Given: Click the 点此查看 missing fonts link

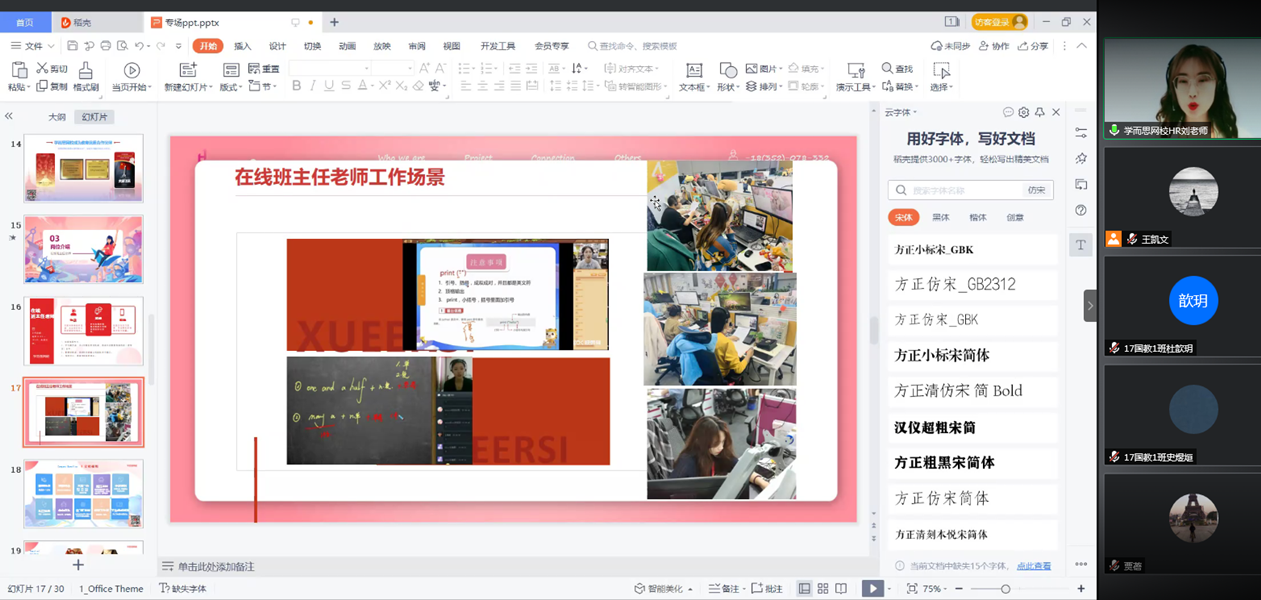Looking at the screenshot, I should [x=1033, y=566].
